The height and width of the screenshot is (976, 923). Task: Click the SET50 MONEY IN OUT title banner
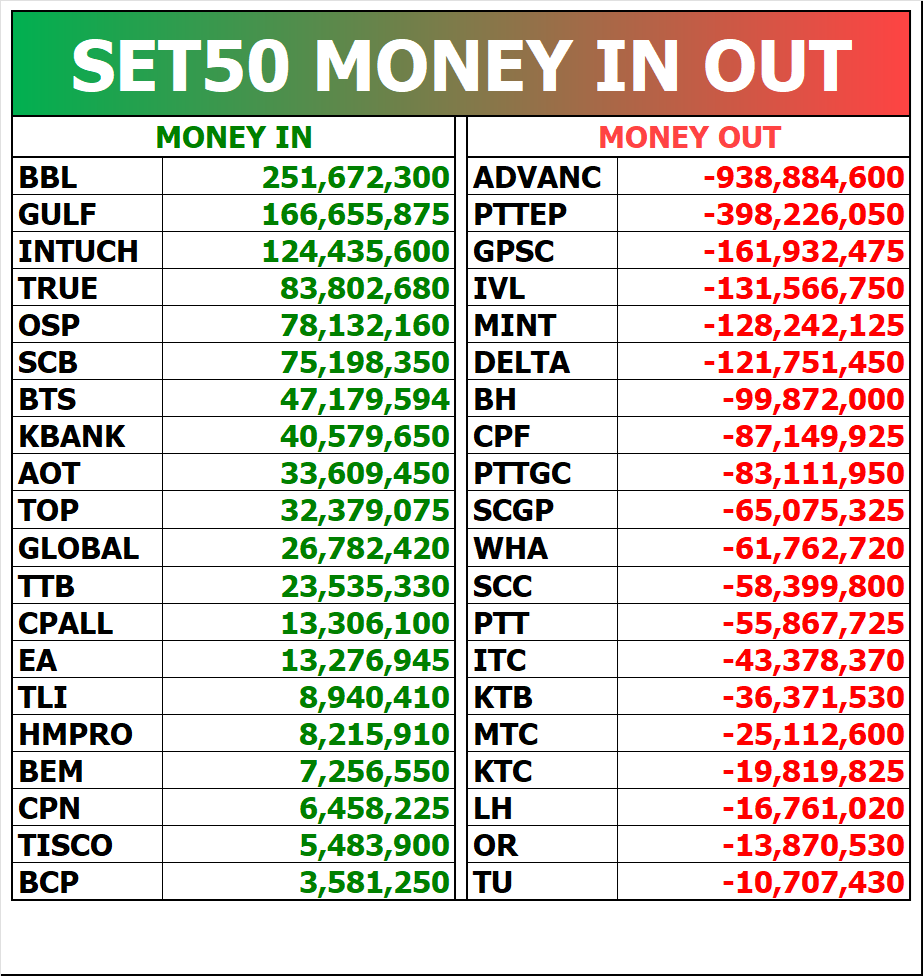(461, 64)
